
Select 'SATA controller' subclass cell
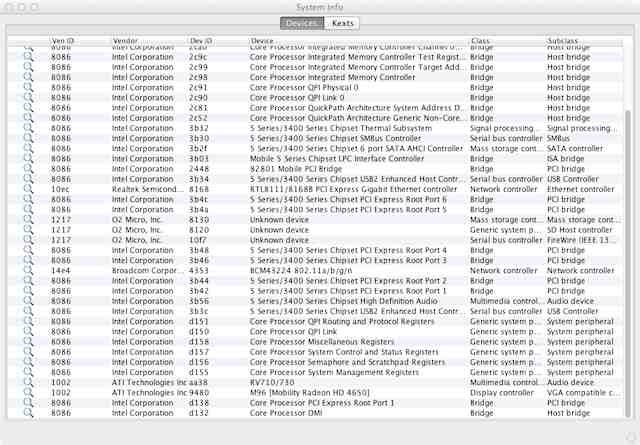click(575, 149)
